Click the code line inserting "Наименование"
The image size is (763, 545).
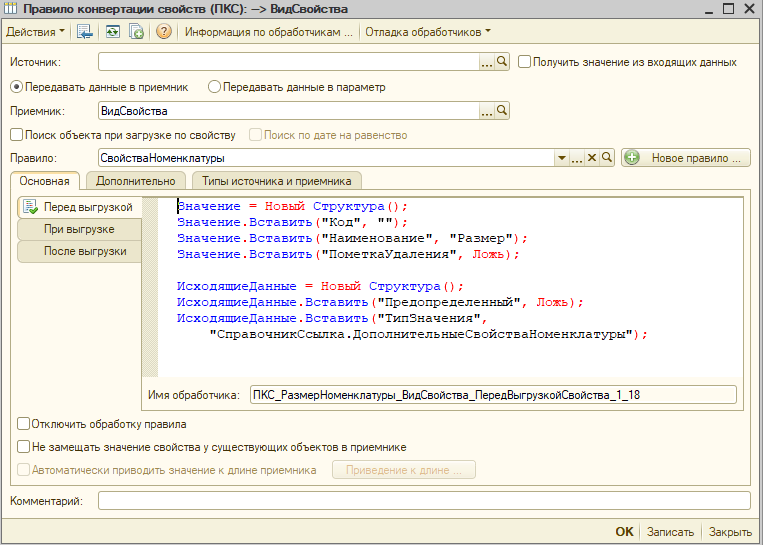(352, 238)
